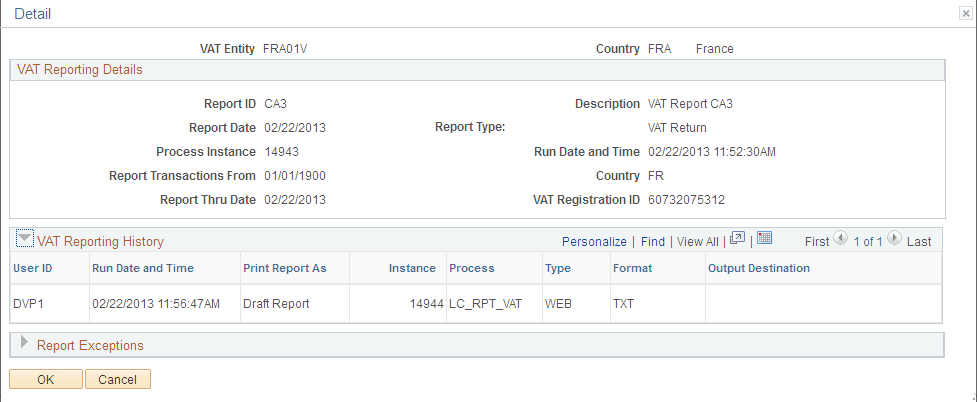Click VAT Registration ID value 60732075312
Image resolution: width=977 pixels, height=402 pixels.
point(686,199)
